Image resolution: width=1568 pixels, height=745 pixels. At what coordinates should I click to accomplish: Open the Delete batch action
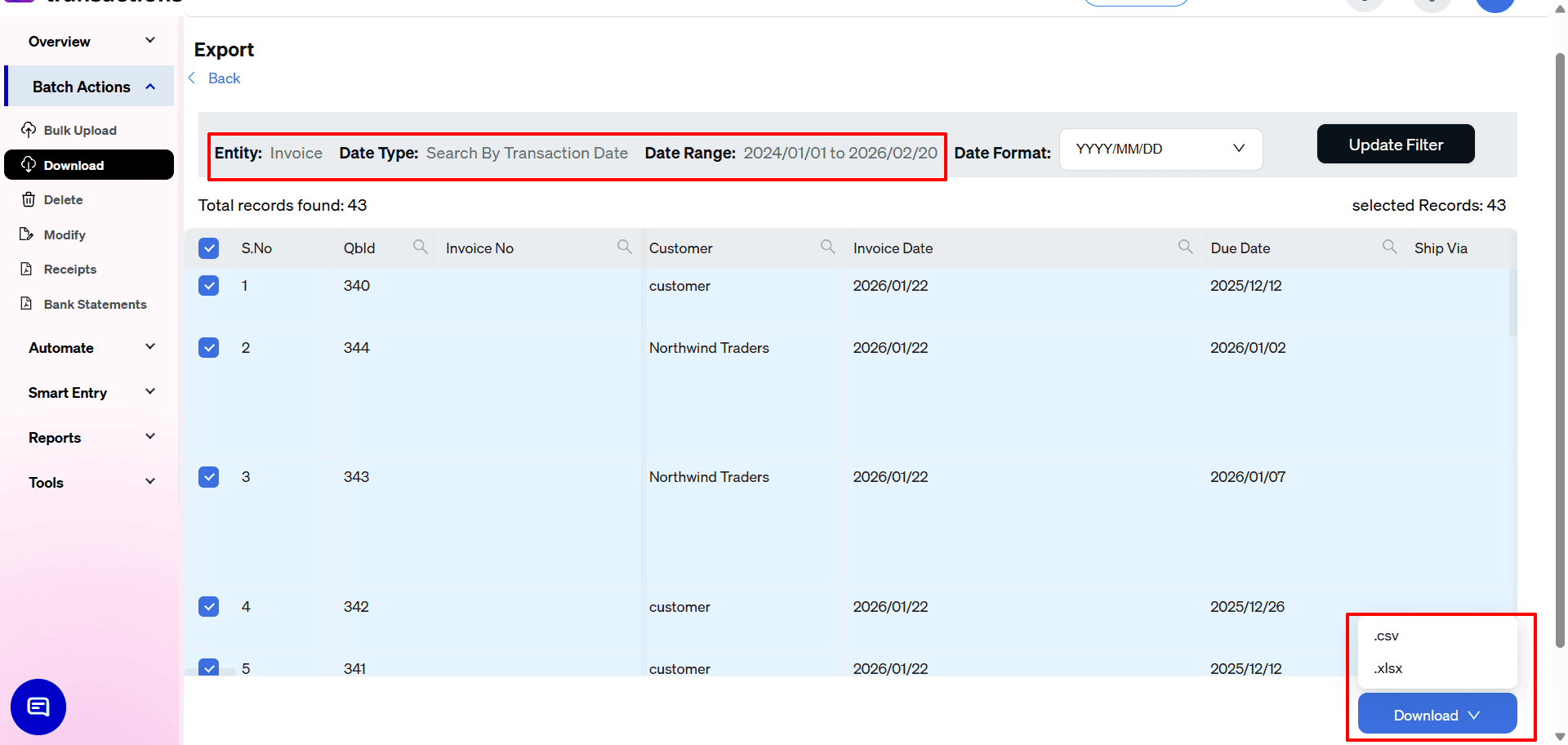(64, 199)
